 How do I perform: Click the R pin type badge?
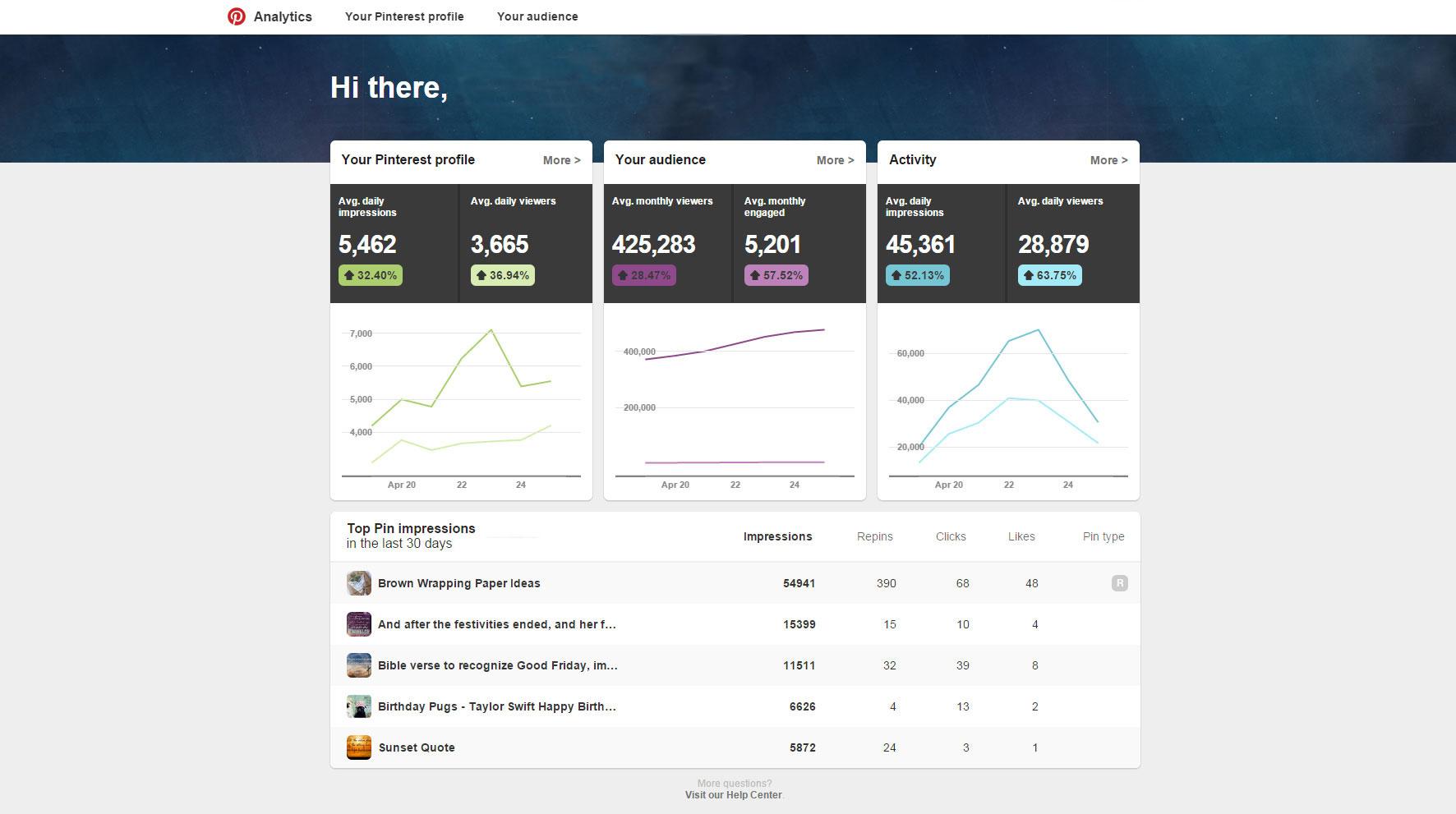coord(1119,583)
